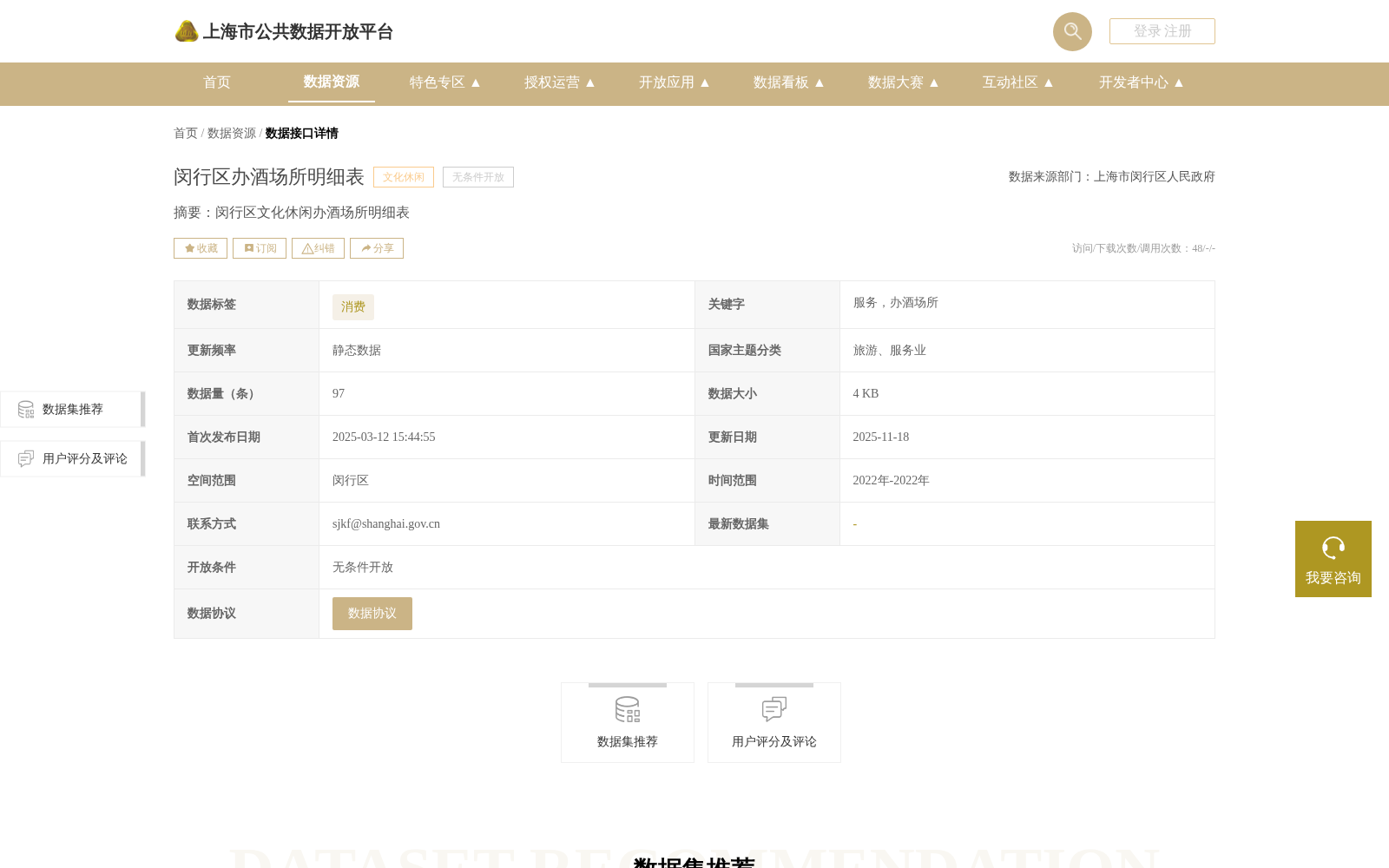Expand 互动社区 menu

pos(1018,82)
